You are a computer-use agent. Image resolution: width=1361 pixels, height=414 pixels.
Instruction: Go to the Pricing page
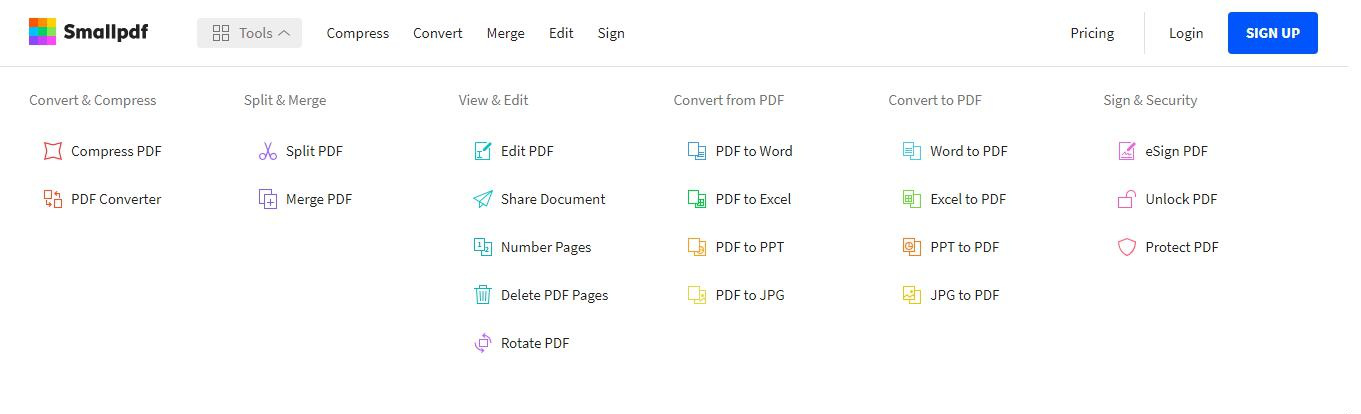[1092, 33]
